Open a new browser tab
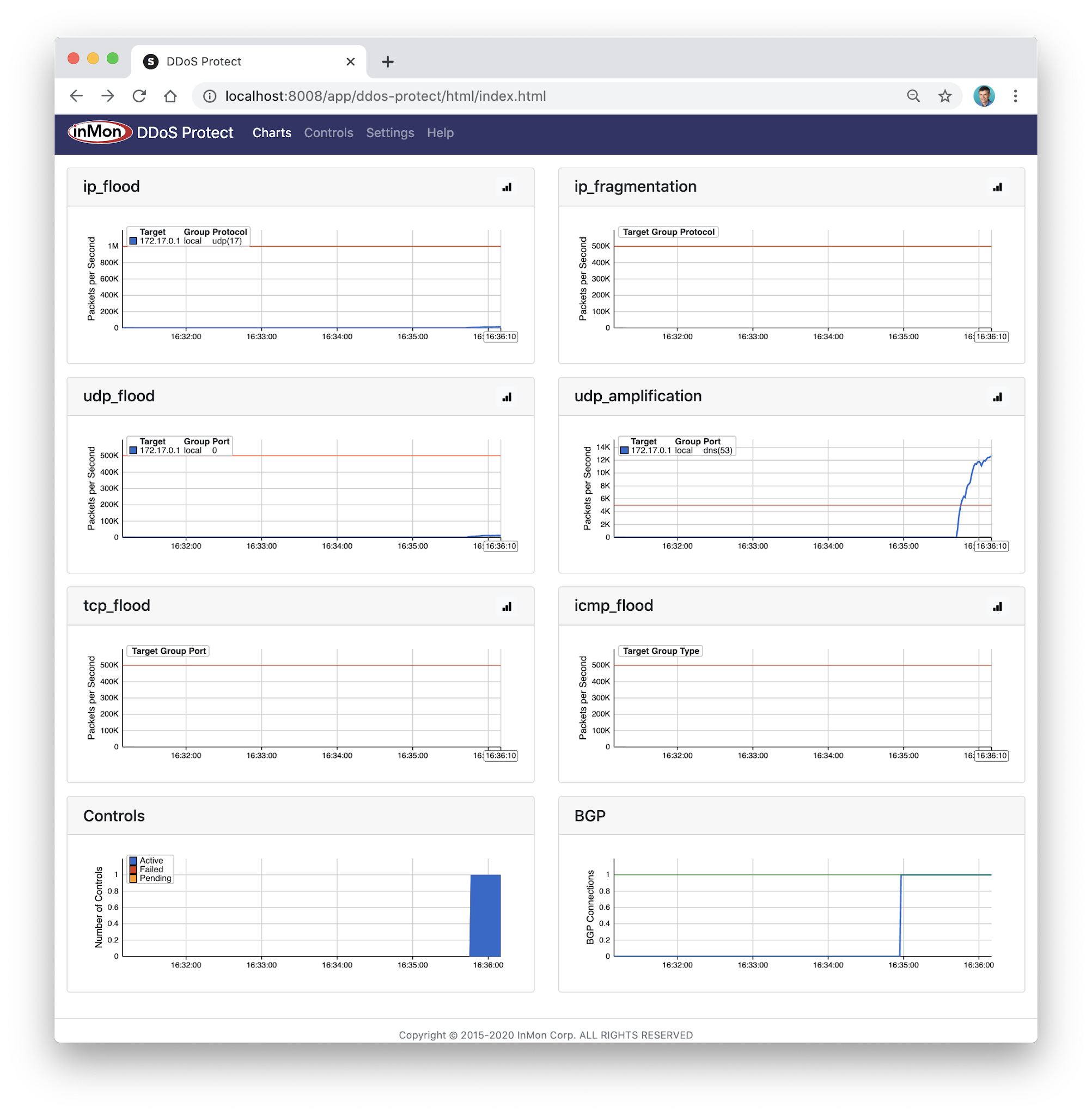1092x1115 pixels. click(x=388, y=62)
